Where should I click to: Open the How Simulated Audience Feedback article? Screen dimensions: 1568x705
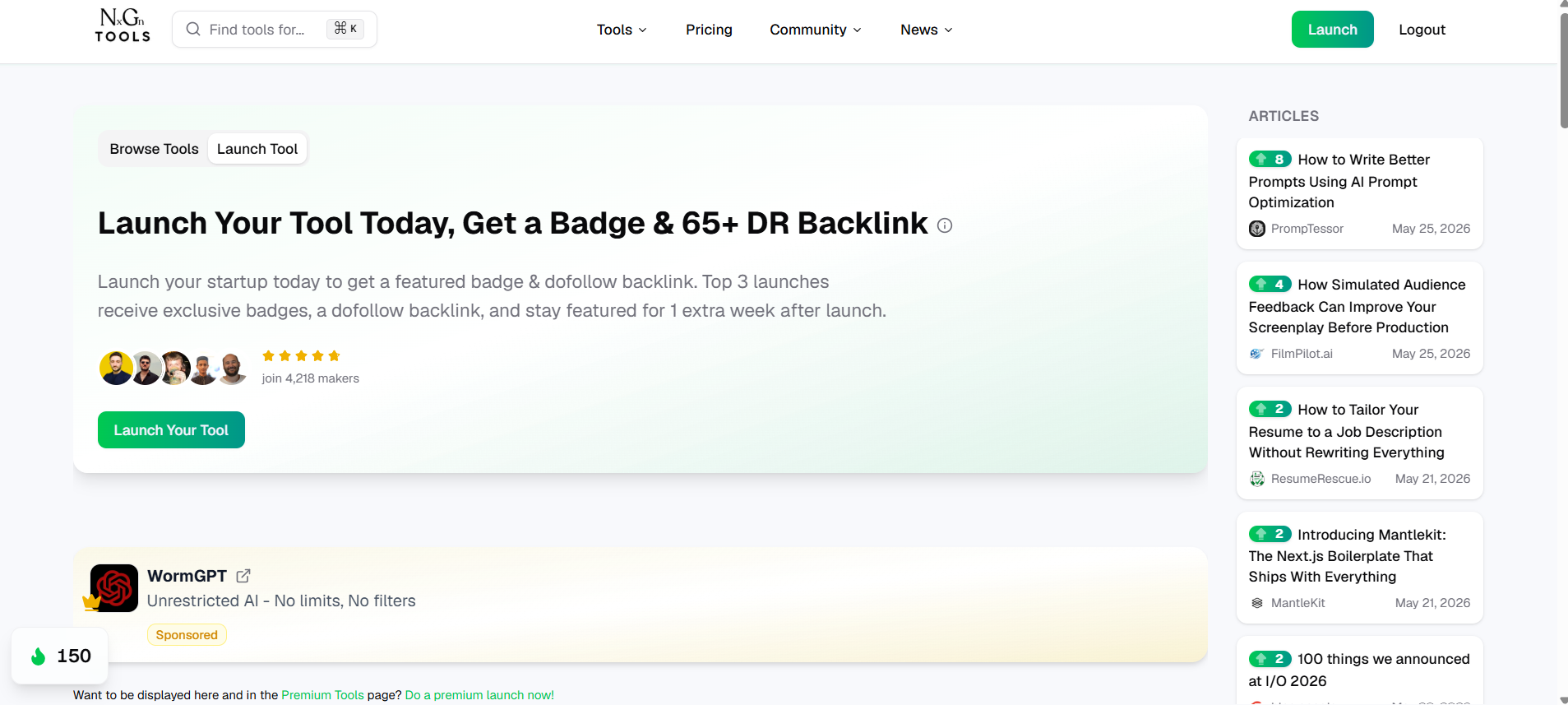point(1357,306)
